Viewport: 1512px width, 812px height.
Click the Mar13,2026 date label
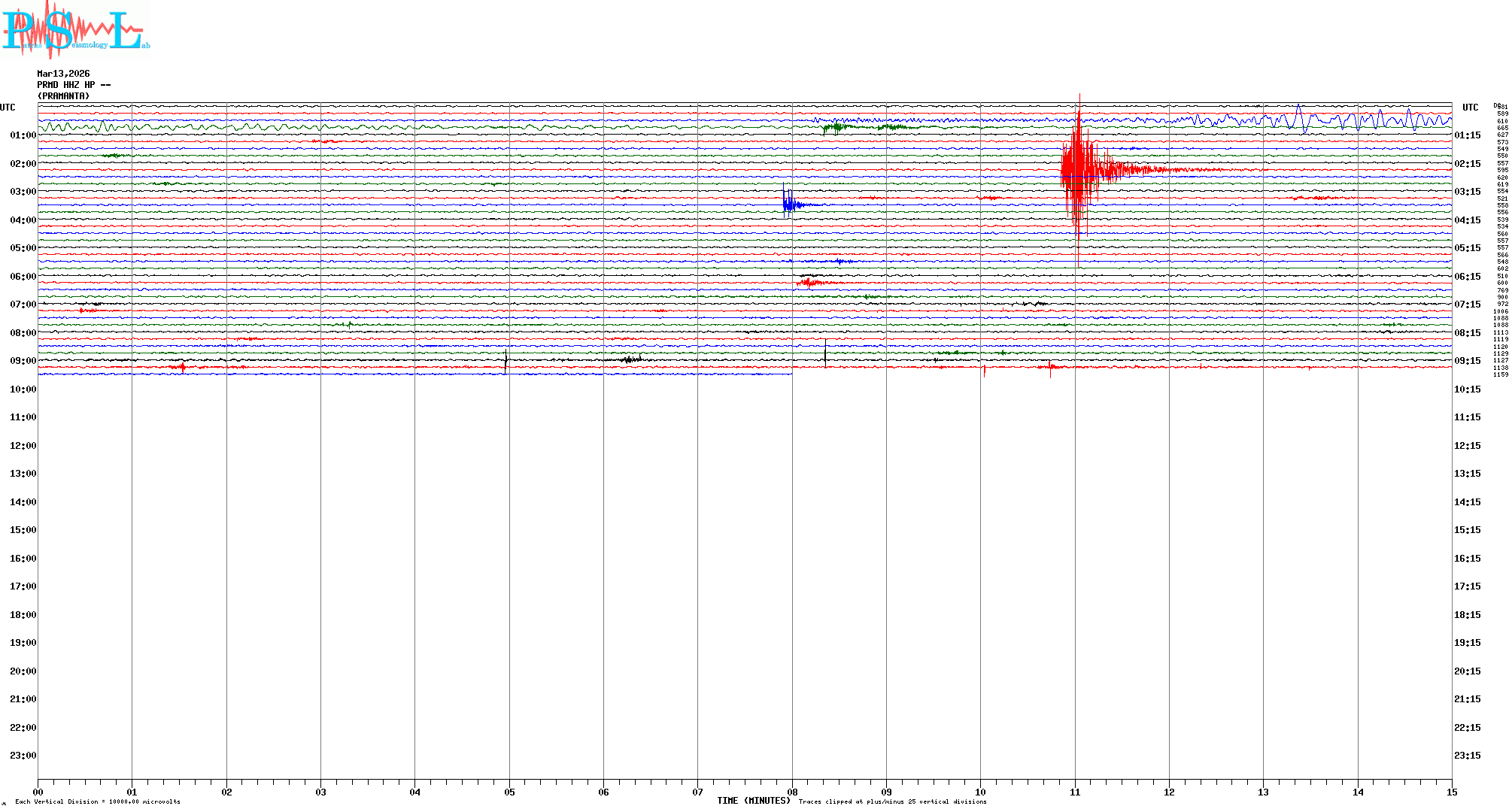click(x=63, y=74)
